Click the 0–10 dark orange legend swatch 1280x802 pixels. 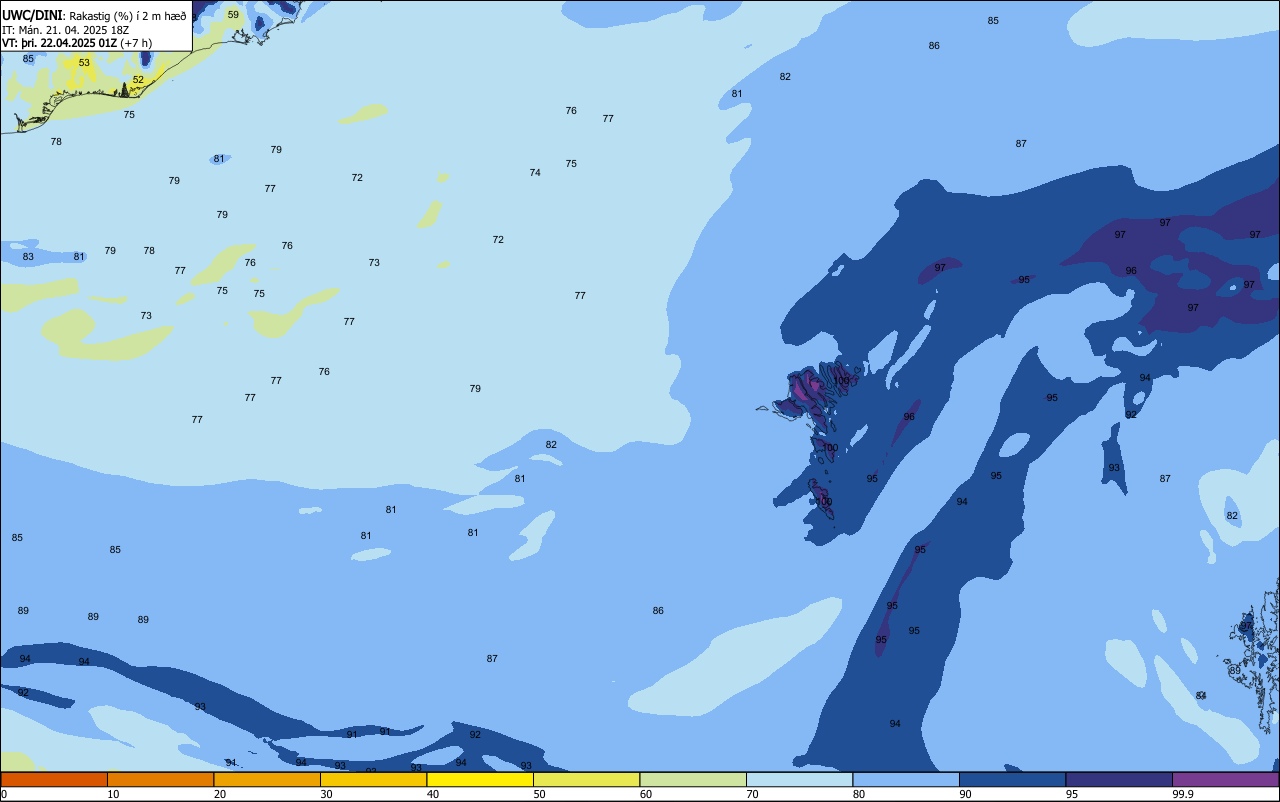pos(54,779)
